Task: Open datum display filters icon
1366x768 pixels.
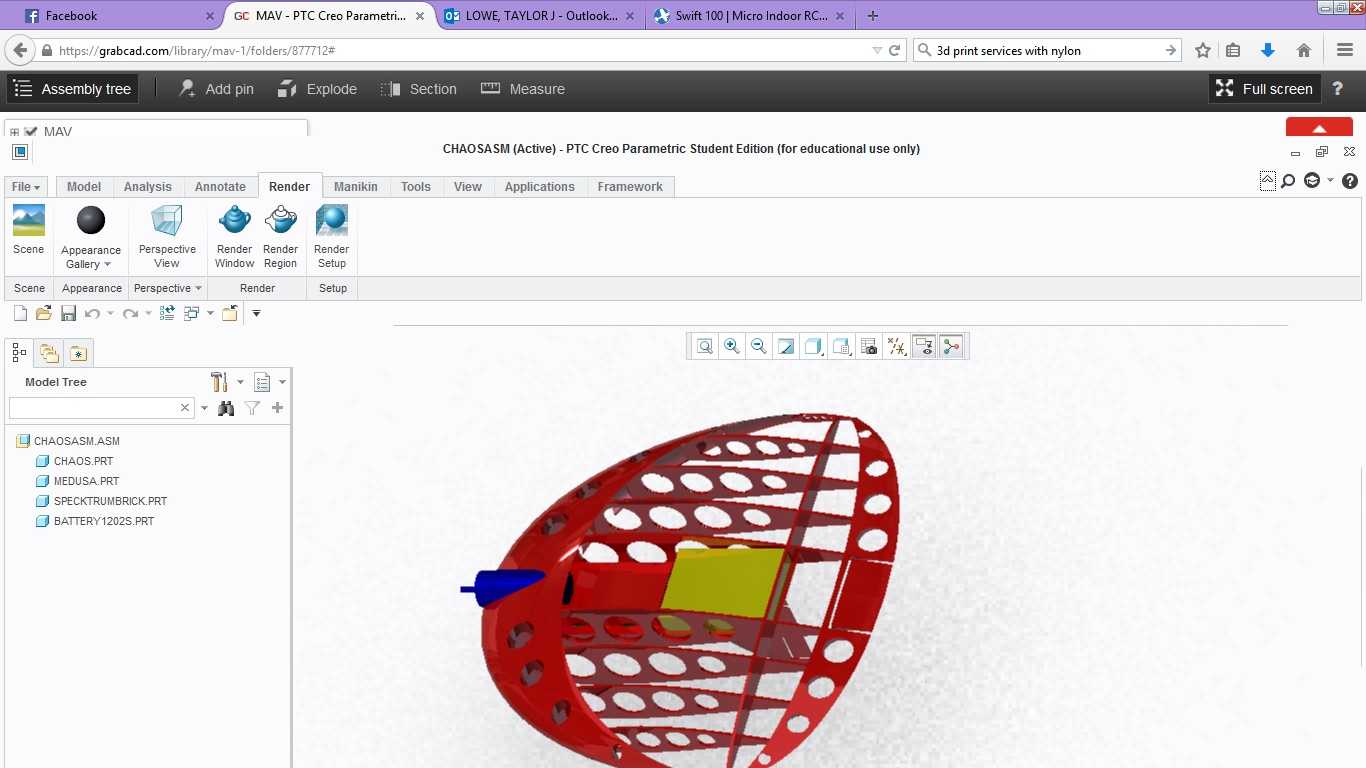Action: coord(897,346)
